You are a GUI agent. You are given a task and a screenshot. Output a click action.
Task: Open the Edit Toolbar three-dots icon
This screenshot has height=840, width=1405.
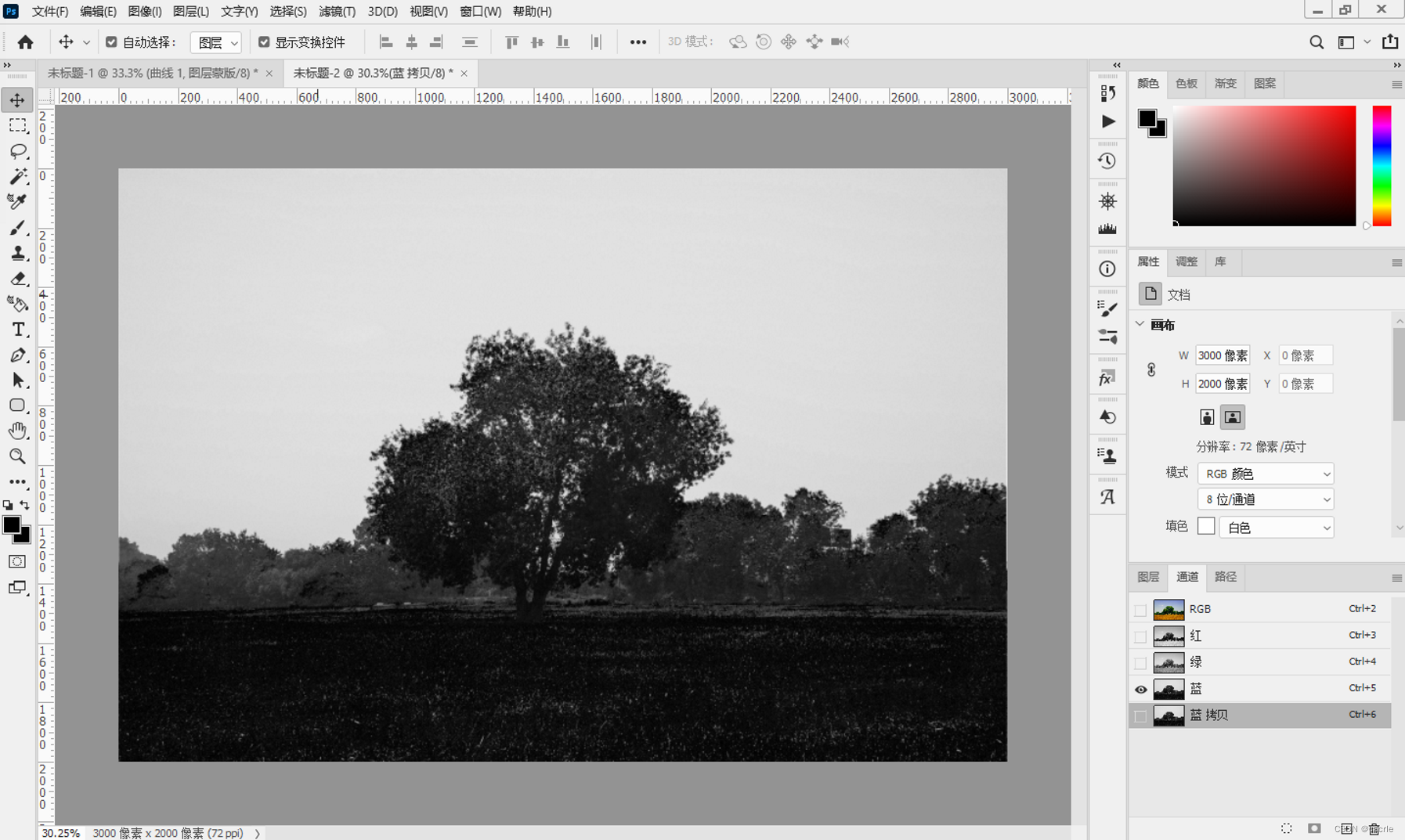[17, 482]
